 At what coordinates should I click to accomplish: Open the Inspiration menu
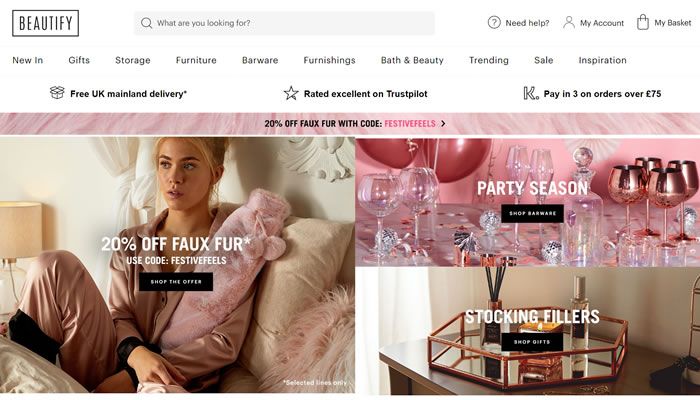click(x=602, y=60)
